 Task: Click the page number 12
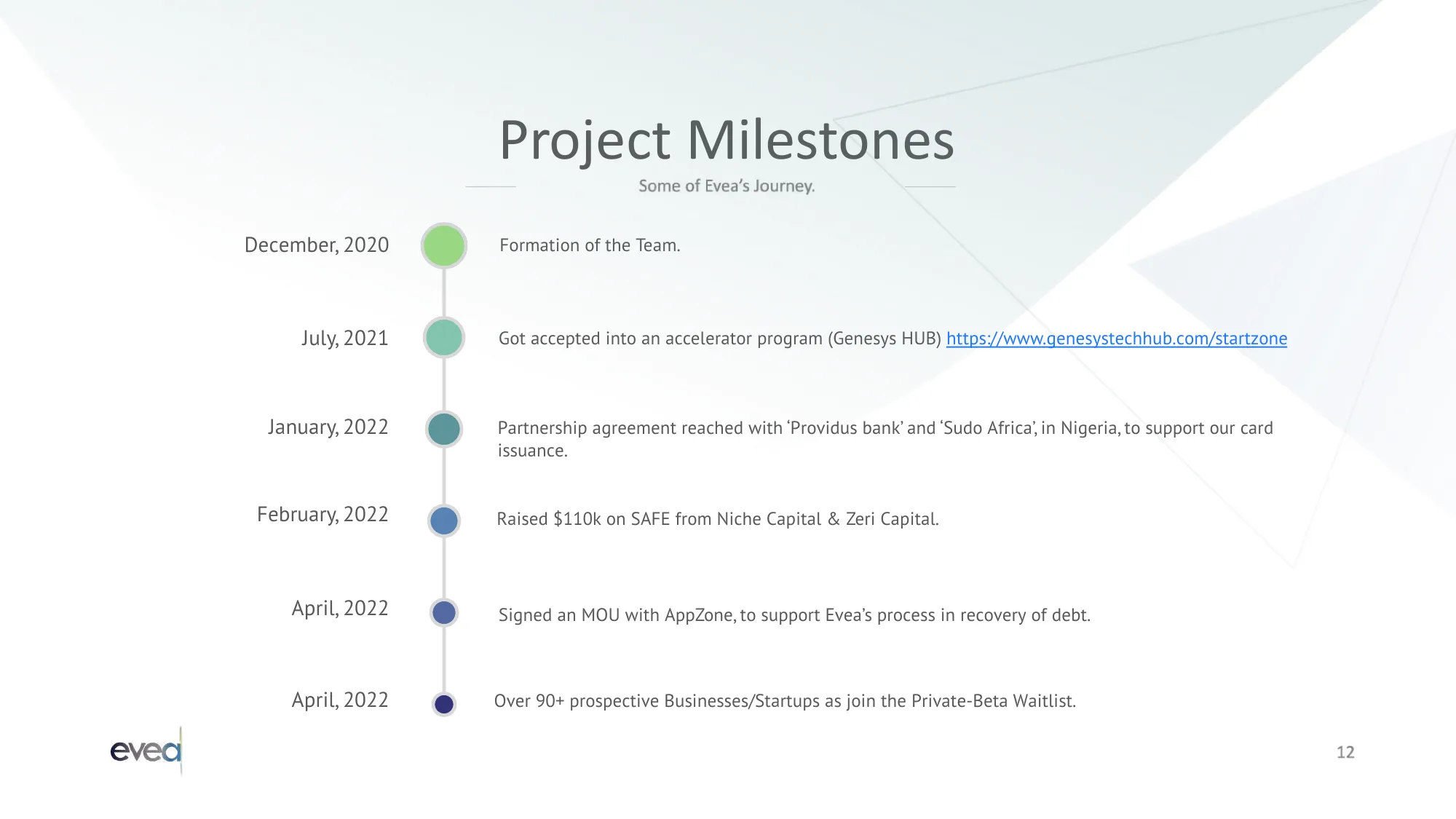tap(1345, 752)
